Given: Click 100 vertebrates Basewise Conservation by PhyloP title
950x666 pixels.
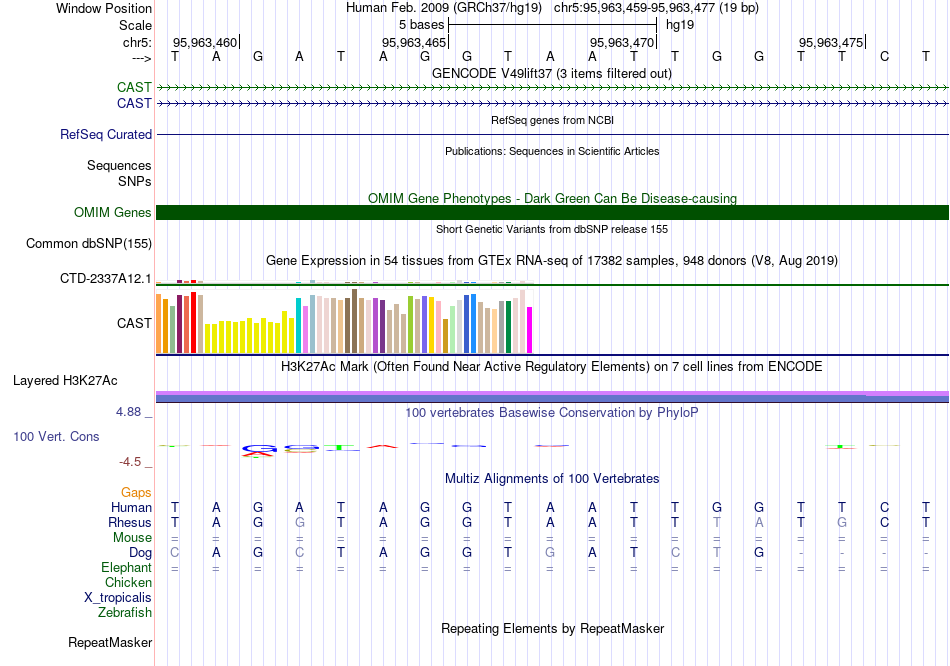Looking at the screenshot, I should pyautogui.click(x=552, y=413).
